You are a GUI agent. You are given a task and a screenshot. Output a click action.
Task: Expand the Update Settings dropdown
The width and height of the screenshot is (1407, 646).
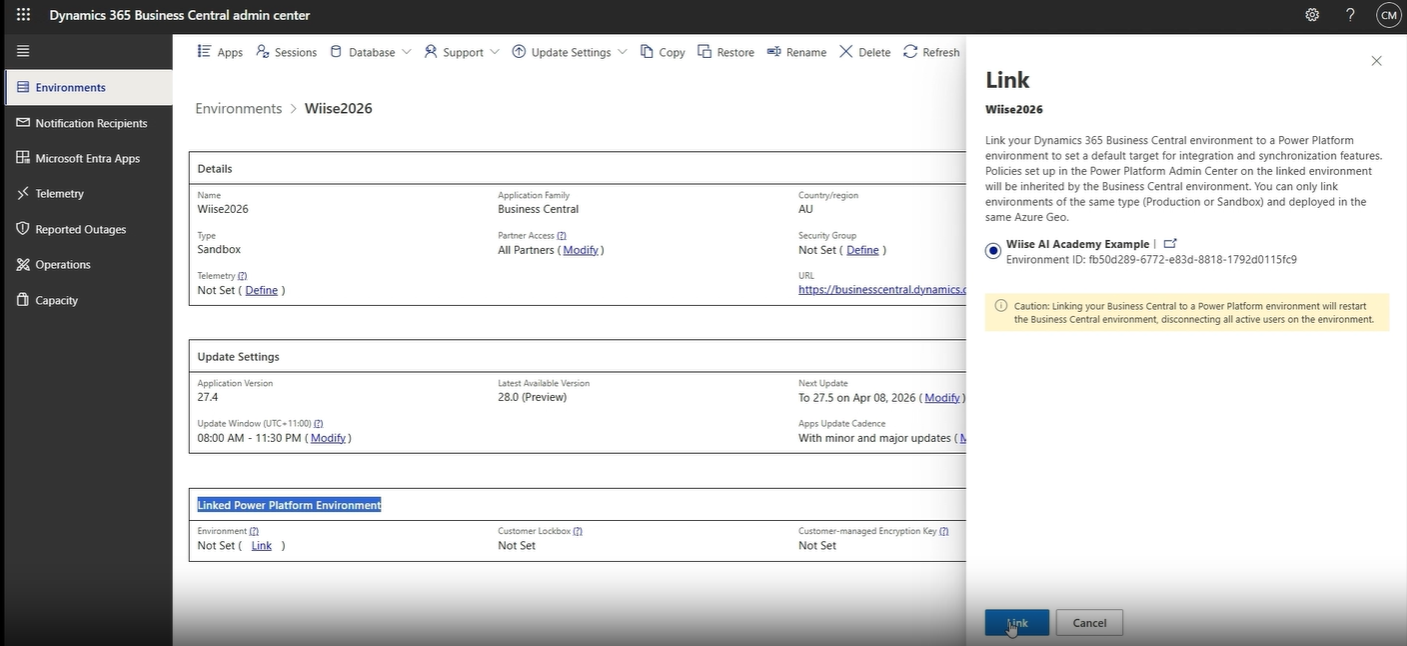[569, 52]
